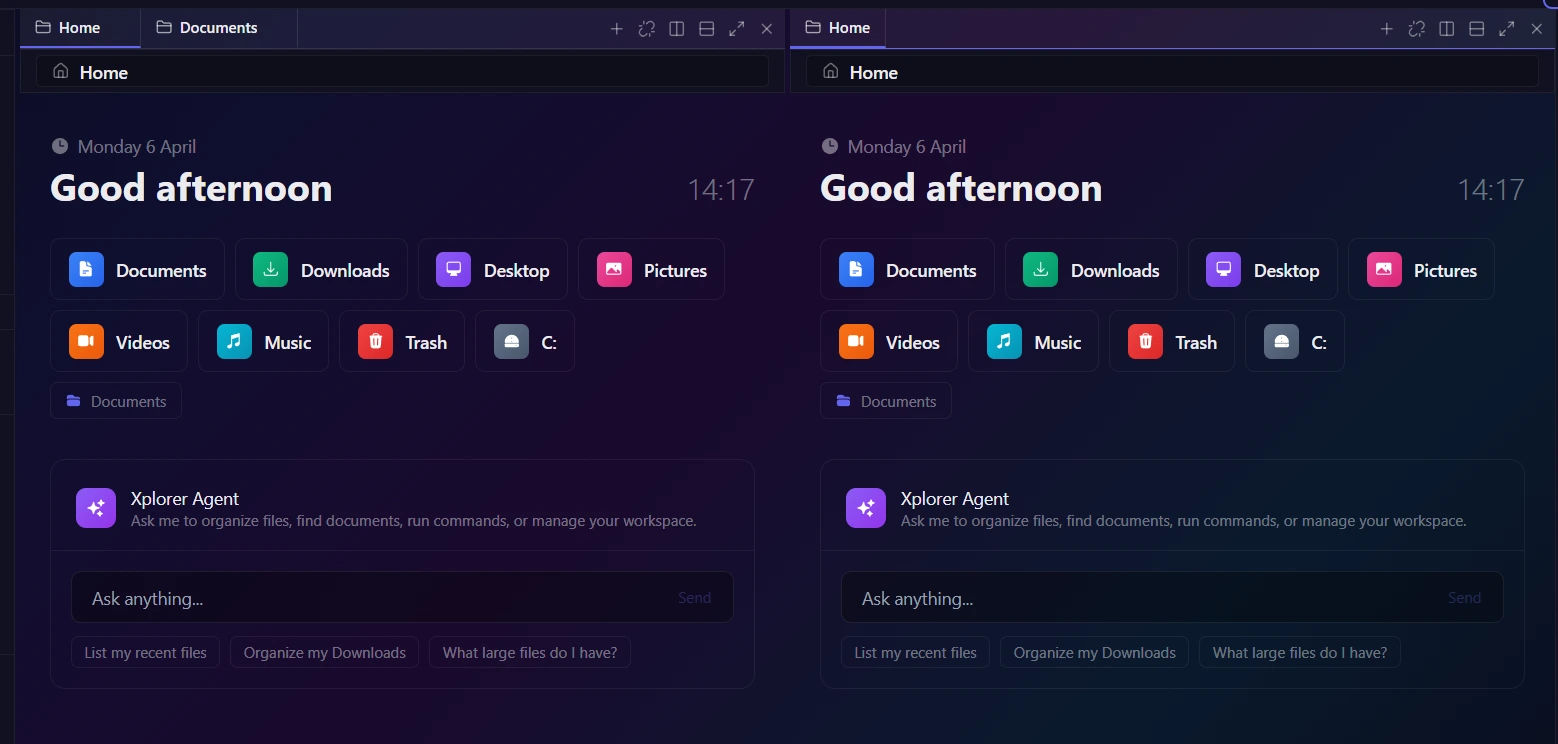Click Send in the left pane agent box

click(x=694, y=598)
